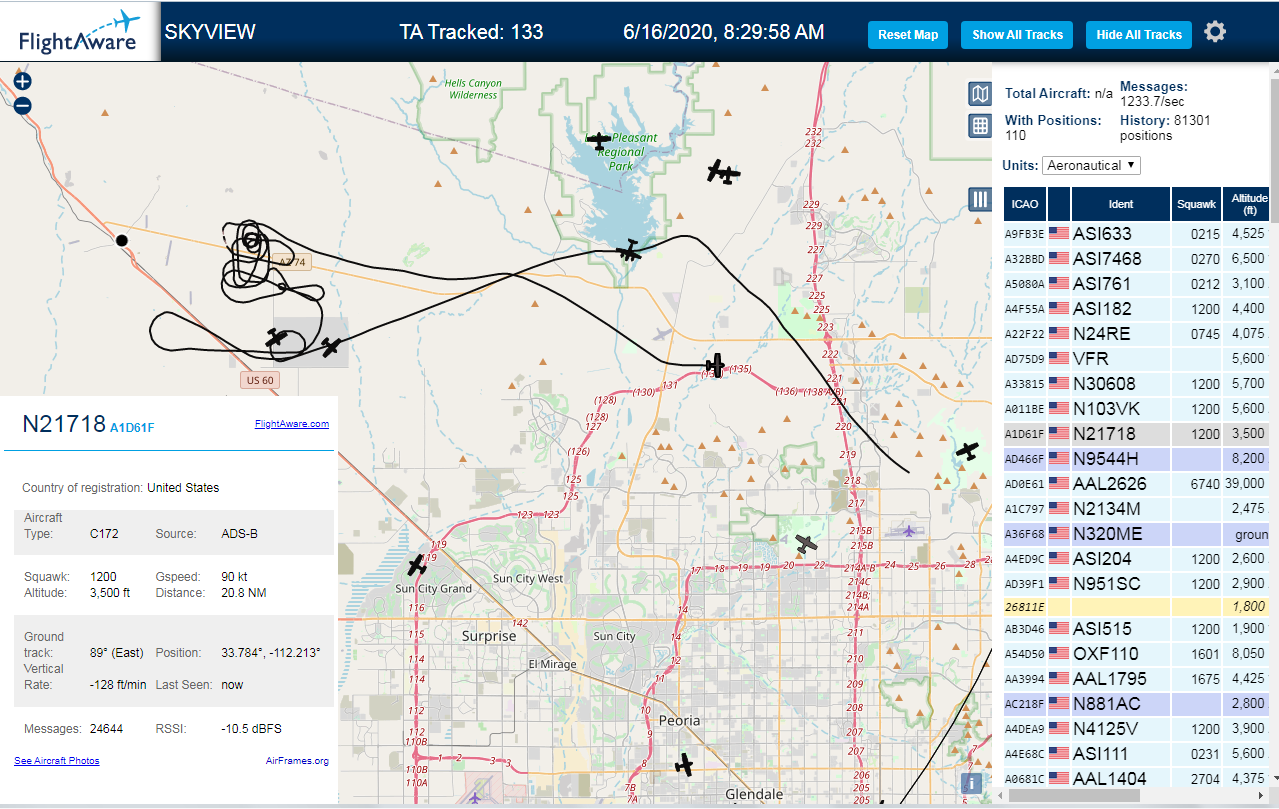Select the gray aircraft icon near exit 20
Viewport: 1279px width, 809px height.
[x=806, y=544]
